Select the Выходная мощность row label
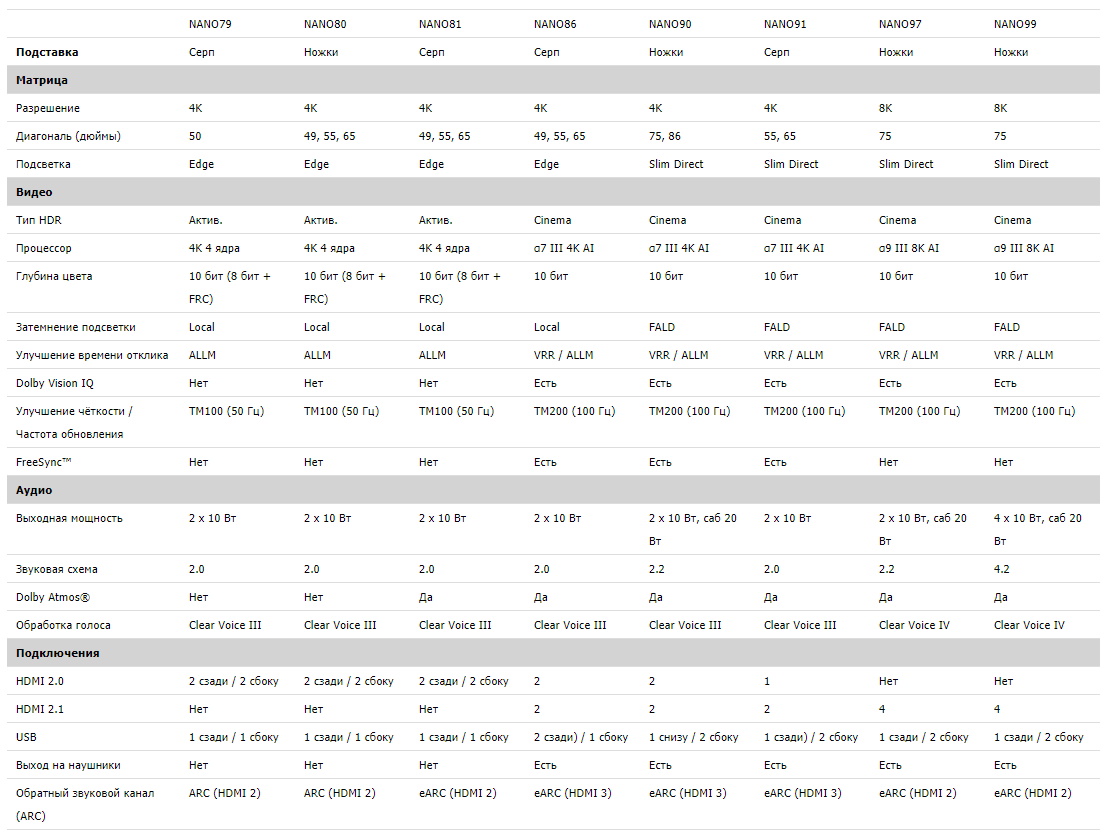The image size is (1104, 833). 69,518
